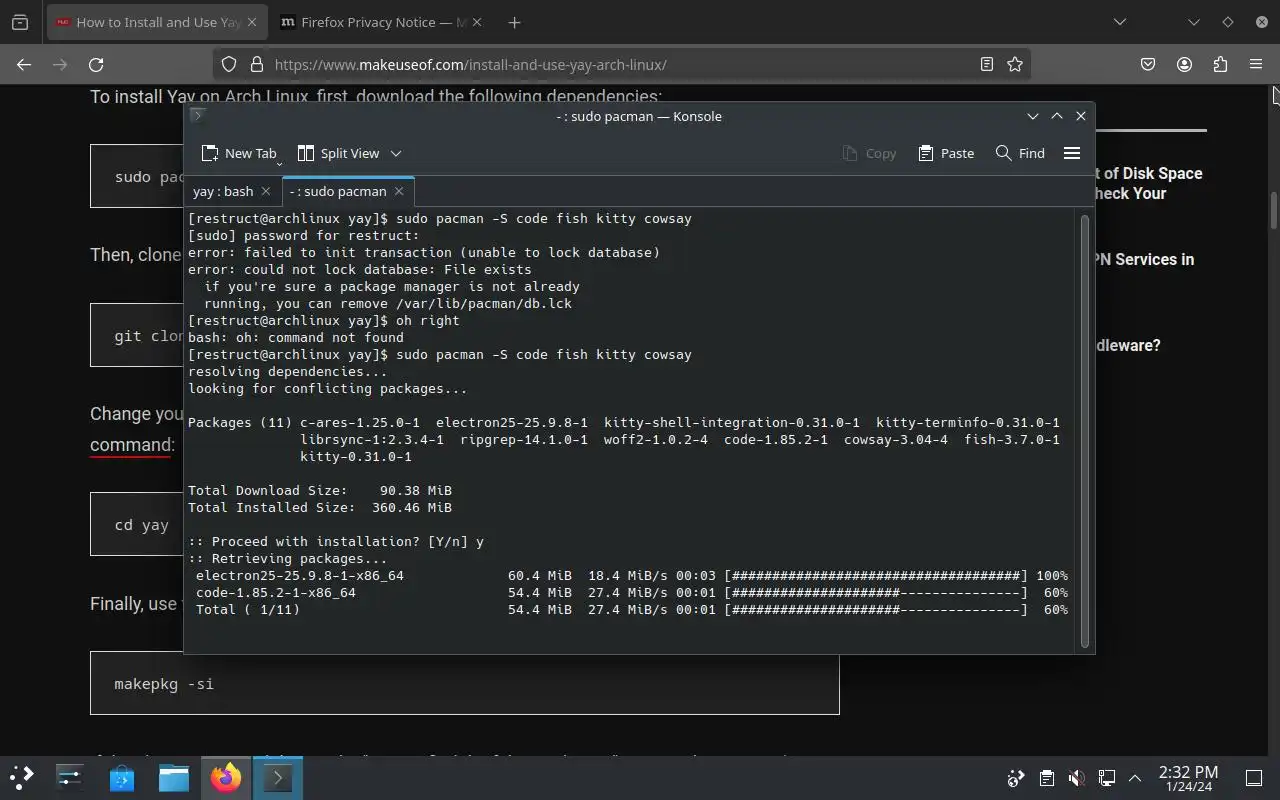1280x800 pixels.
Task: Click 'PN Services in' sidebar article link
Action: point(1145,259)
